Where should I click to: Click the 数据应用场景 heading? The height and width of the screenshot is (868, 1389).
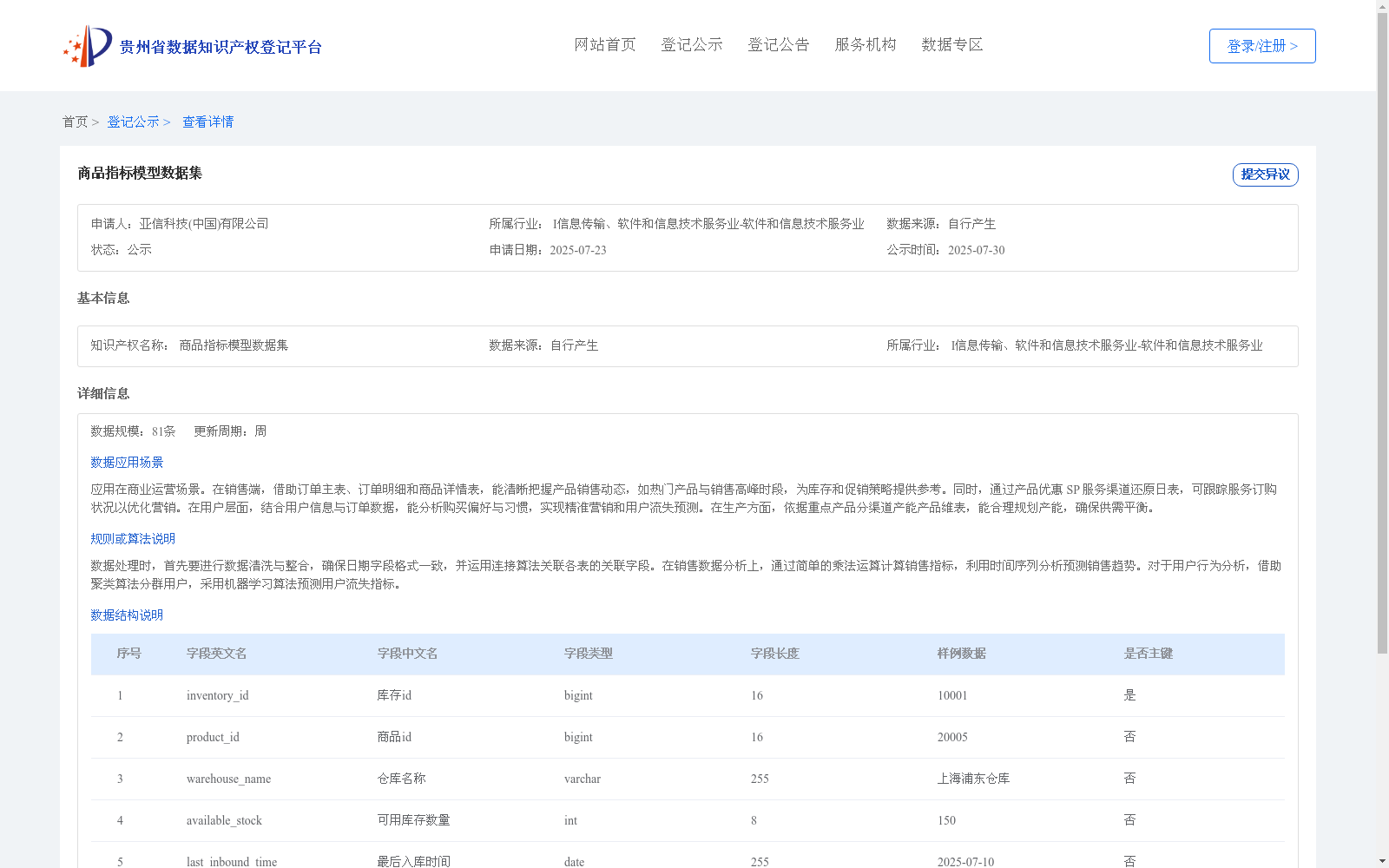pos(127,463)
